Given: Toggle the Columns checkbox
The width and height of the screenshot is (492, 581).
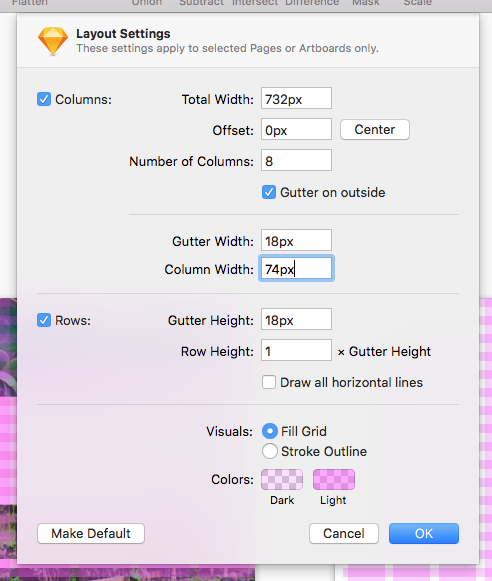Looking at the screenshot, I should coord(44,99).
